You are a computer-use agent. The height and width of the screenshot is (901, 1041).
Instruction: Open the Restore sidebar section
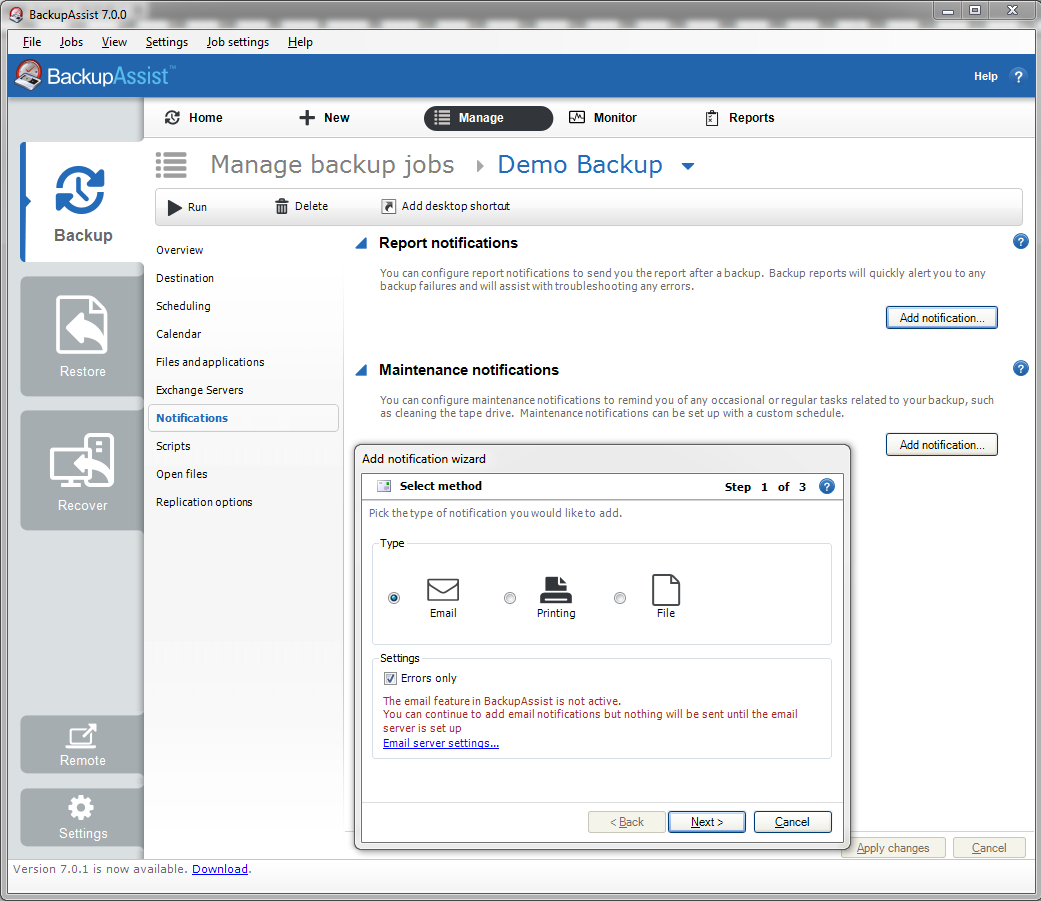coord(82,336)
